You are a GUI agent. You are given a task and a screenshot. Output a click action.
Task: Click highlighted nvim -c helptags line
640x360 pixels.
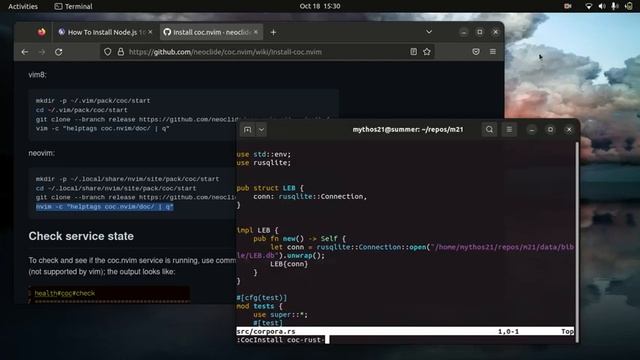[x=104, y=207]
